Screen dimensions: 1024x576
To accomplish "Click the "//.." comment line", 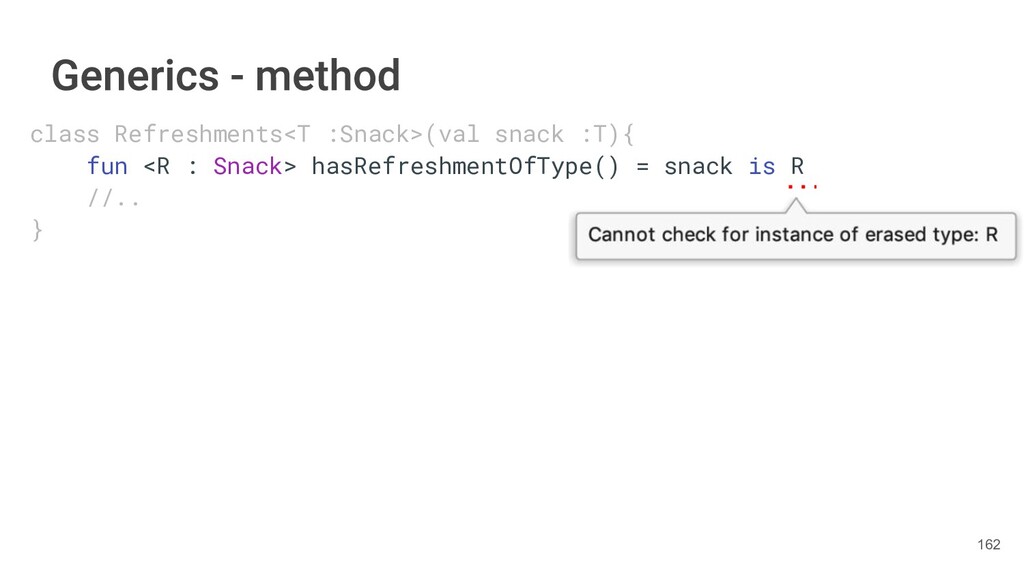I will tap(113, 198).
